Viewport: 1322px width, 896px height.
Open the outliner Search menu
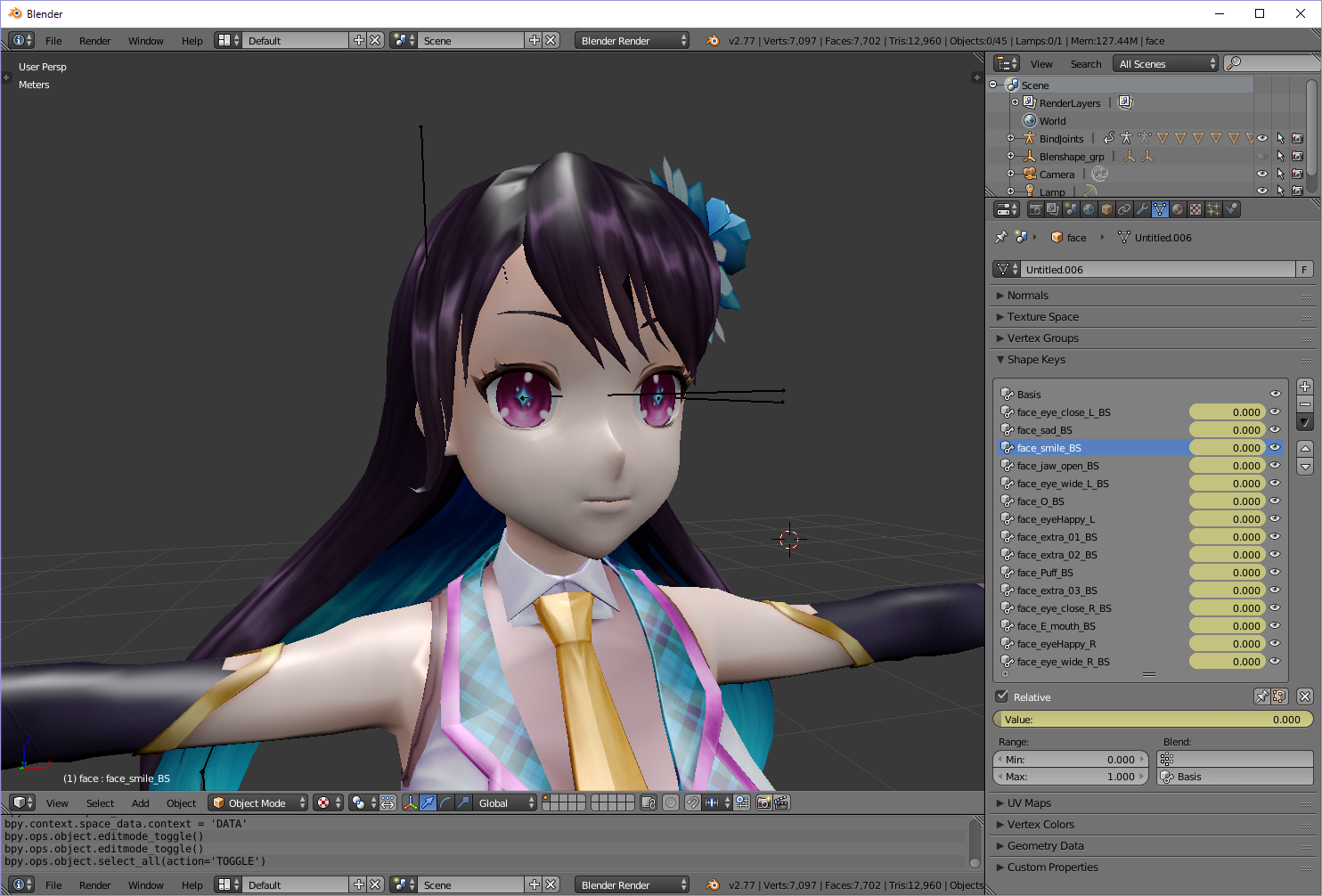(x=1085, y=64)
